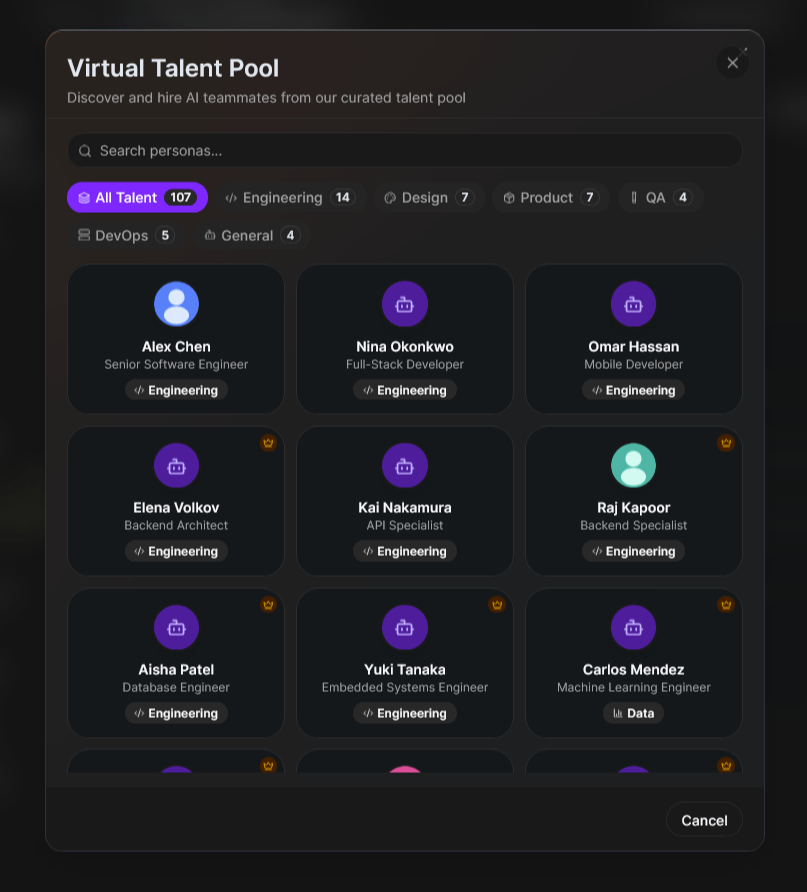Viewport: 807px width, 892px height.
Task: Filter talent by Engineering category
Action: click(x=289, y=198)
